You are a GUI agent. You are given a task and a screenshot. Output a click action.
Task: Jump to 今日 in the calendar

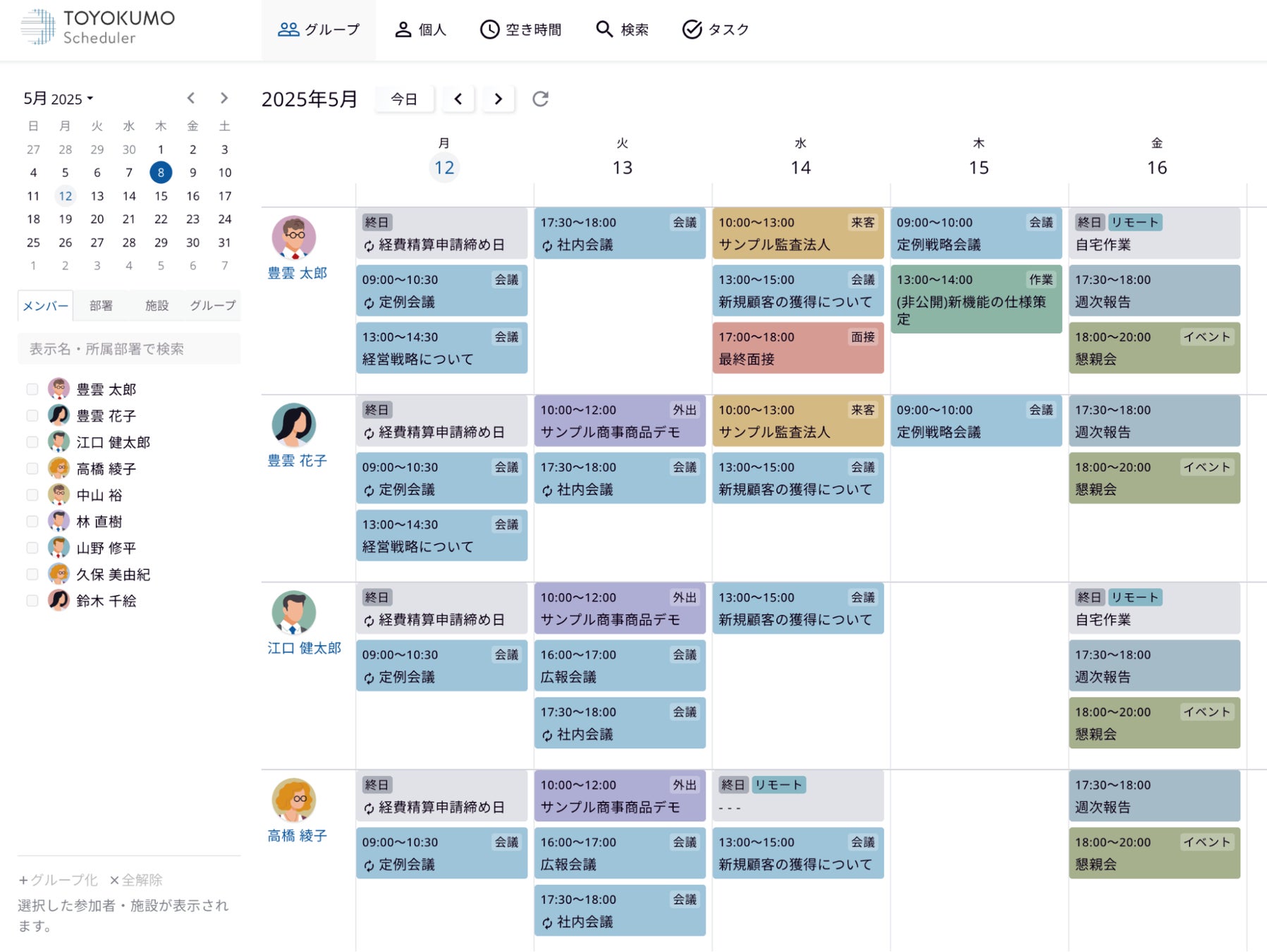click(404, 99)
